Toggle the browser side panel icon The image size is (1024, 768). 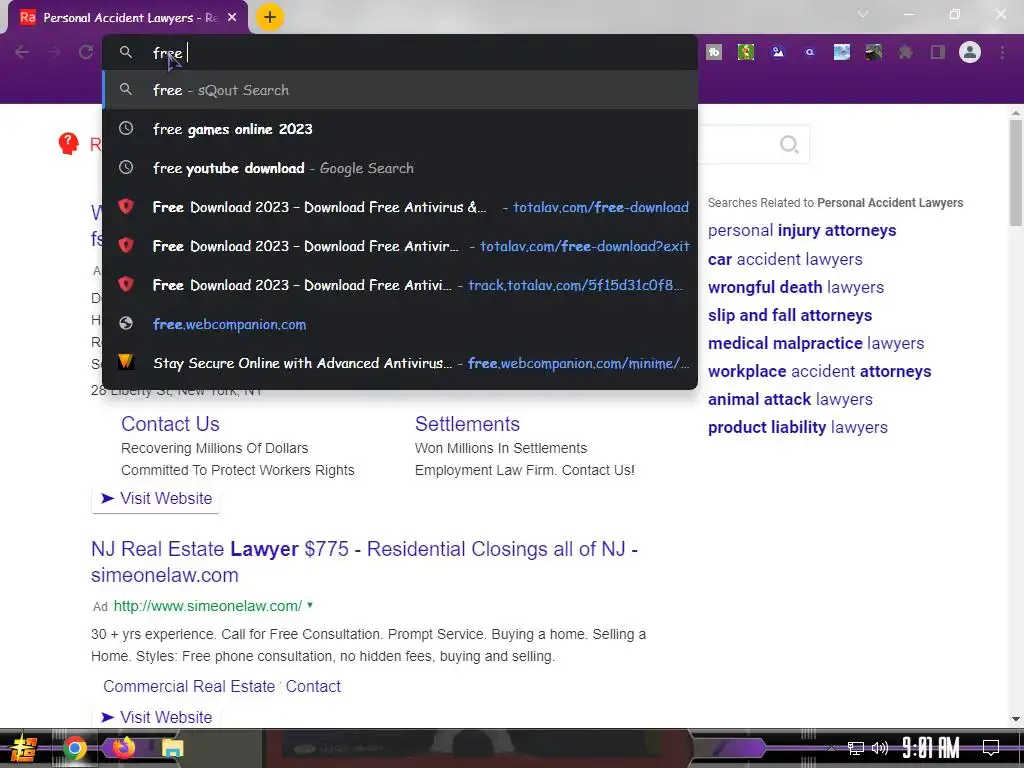tap(938, 52)
